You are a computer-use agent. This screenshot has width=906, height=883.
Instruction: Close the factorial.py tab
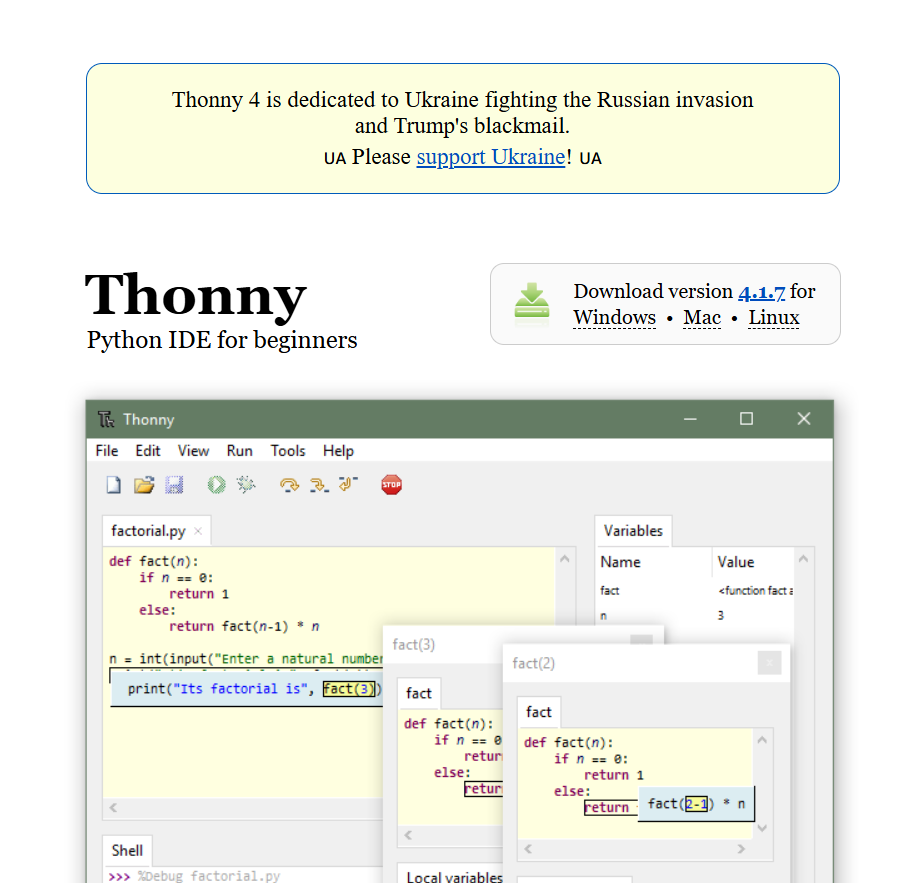pyautogui.click(x=198, y=531)
